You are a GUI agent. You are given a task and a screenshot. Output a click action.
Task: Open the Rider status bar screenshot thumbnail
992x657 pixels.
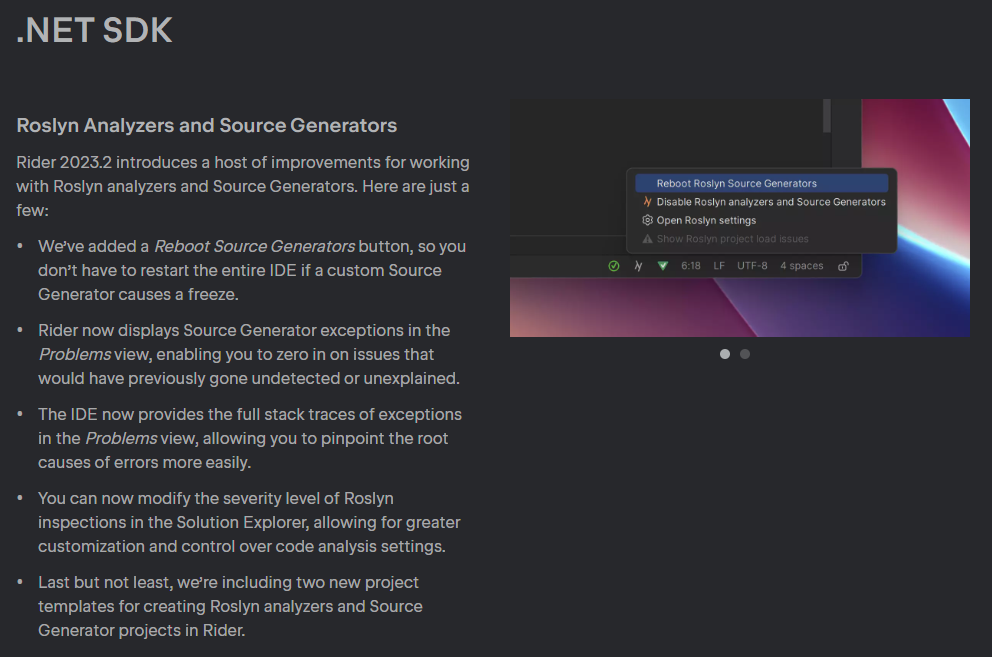point(740,218)
